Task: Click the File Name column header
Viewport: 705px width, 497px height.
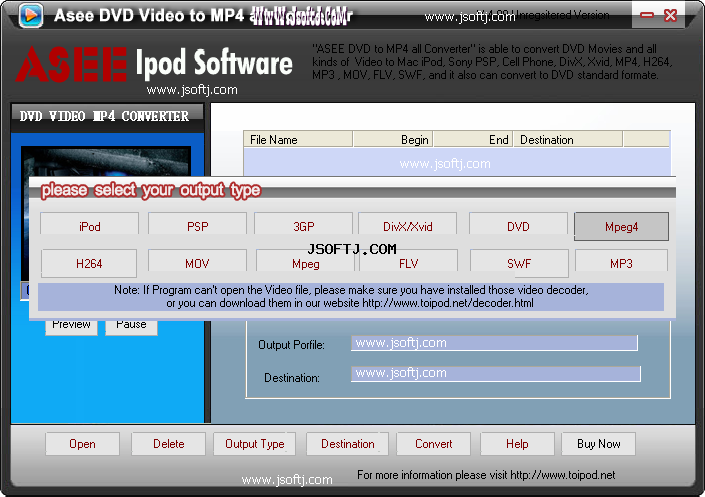Action: pos(298,139)
